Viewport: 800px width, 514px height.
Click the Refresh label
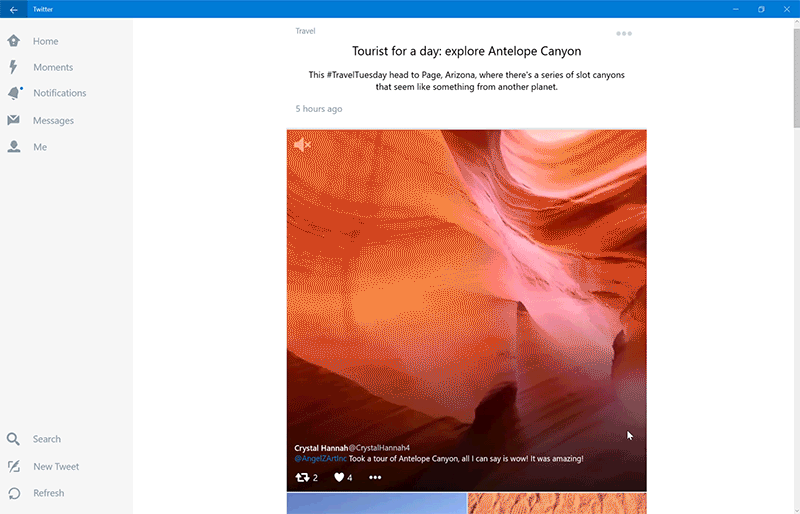(48, 493)
